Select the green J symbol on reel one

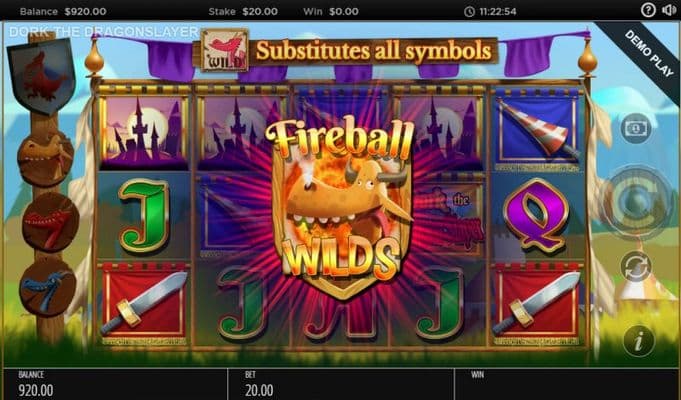(x=144, y=216)
